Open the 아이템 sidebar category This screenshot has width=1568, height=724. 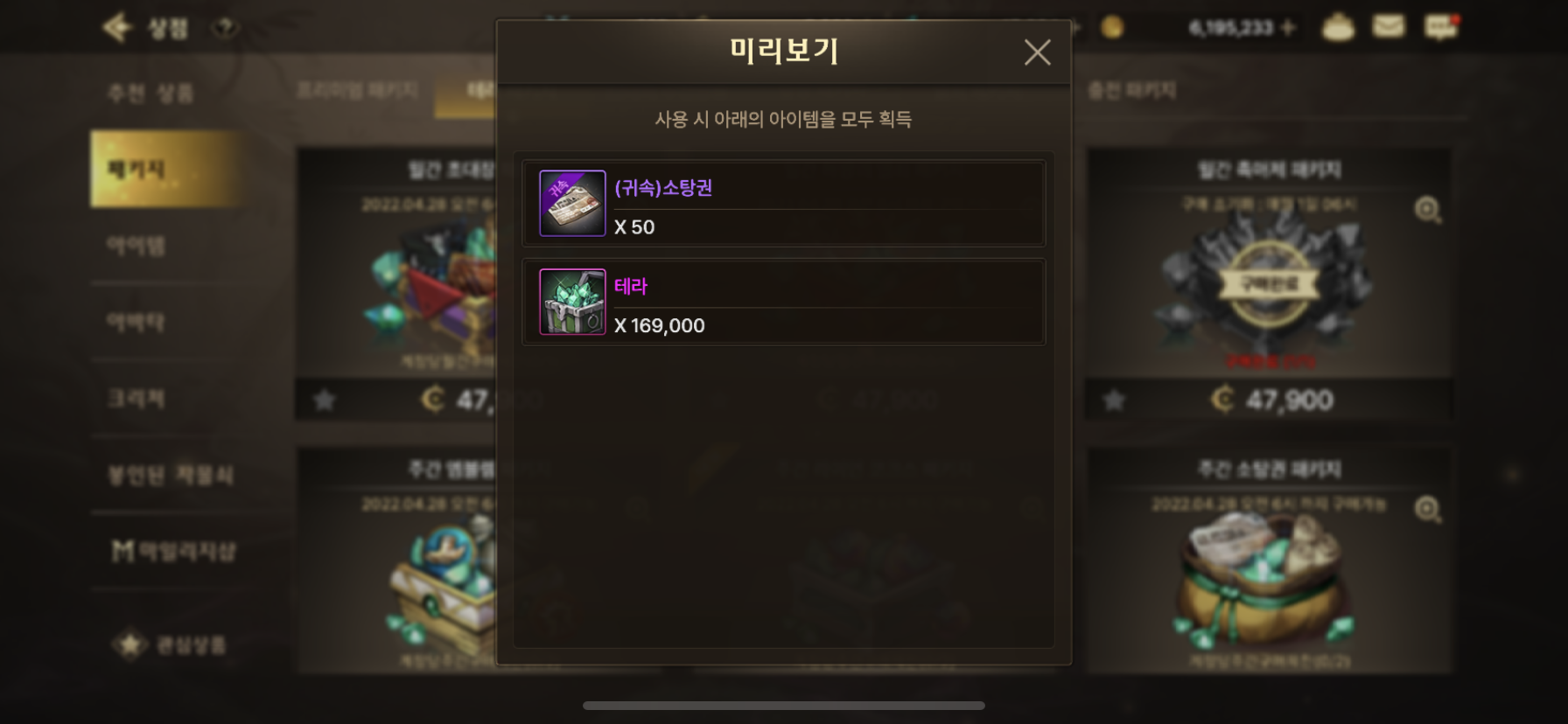pos(166,246)
